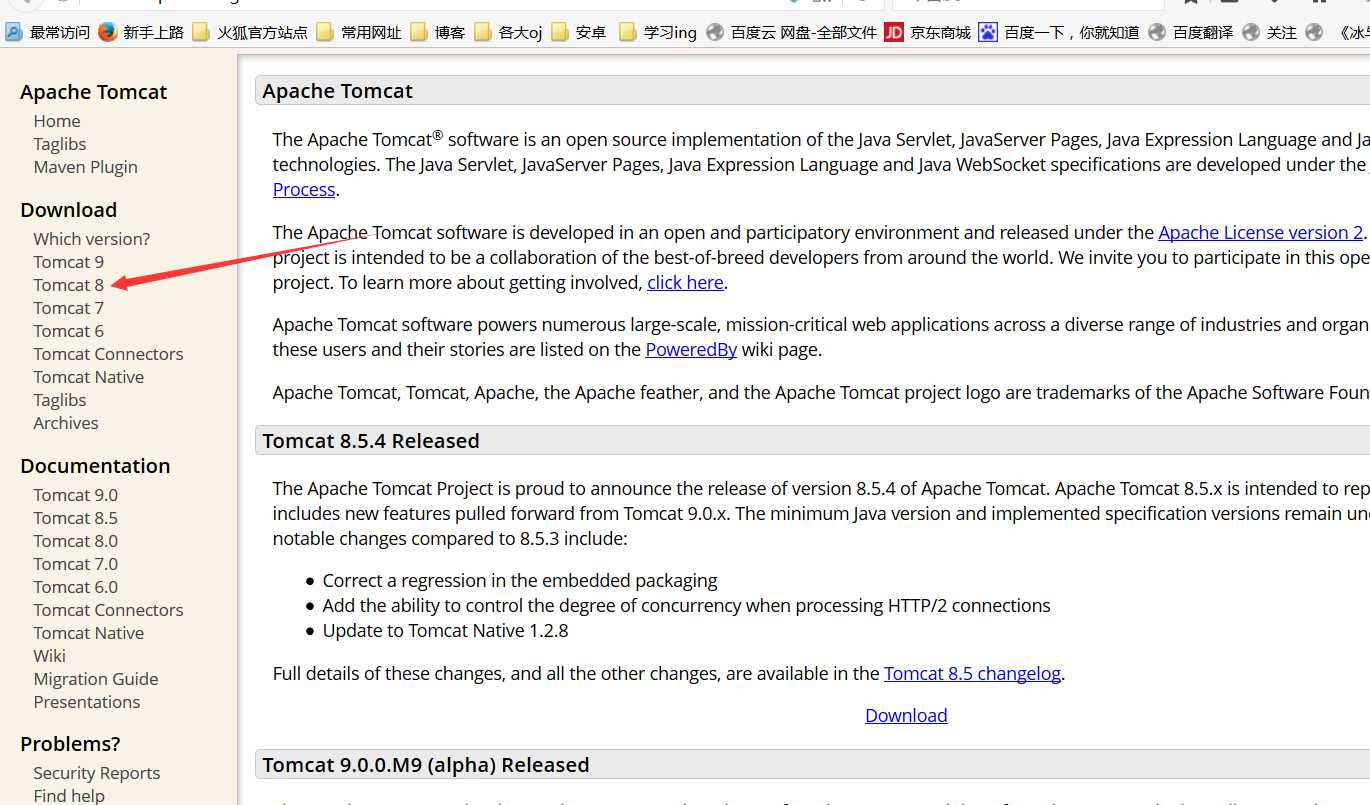Open the Tomcat 8.5 changelog link
This screenshot has height=805, width=1370.
(x=972, y=674)
